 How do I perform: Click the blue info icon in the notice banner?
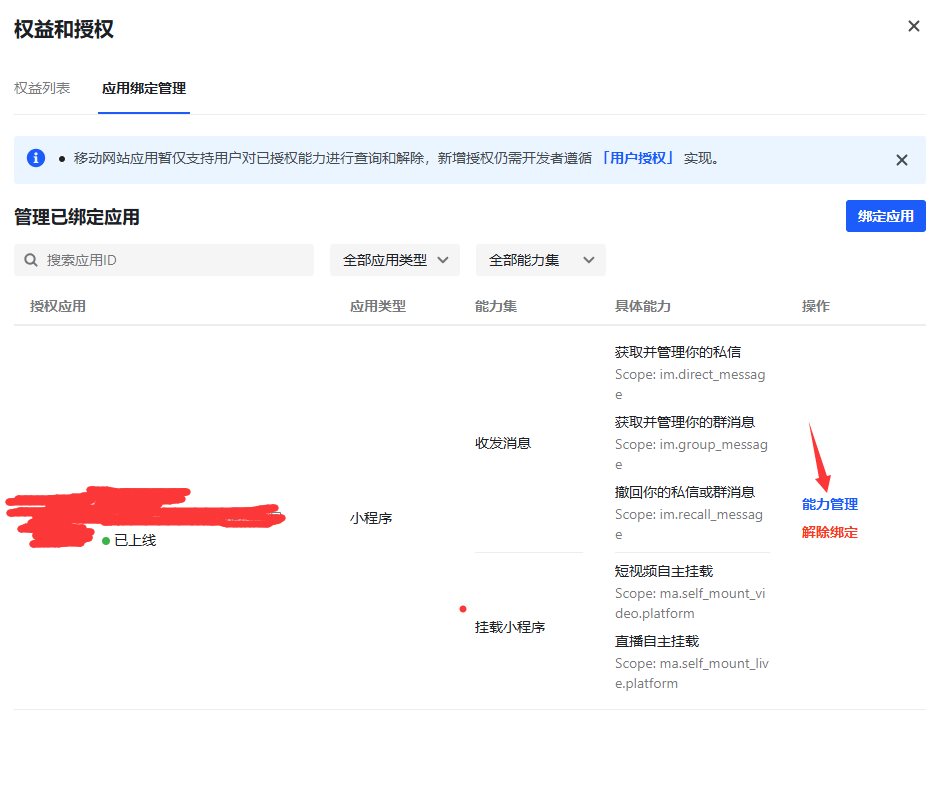[36, 158]
